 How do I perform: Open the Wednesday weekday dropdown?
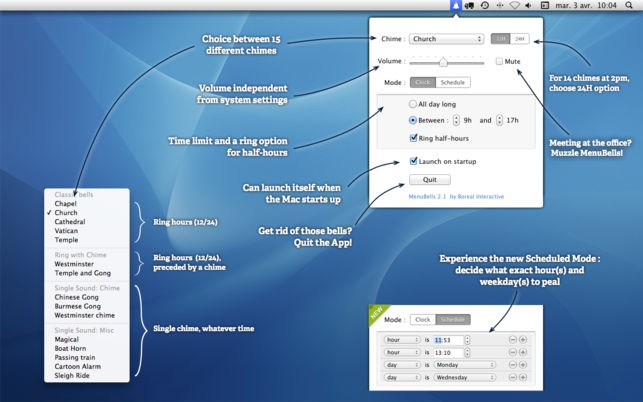[465, 377]
